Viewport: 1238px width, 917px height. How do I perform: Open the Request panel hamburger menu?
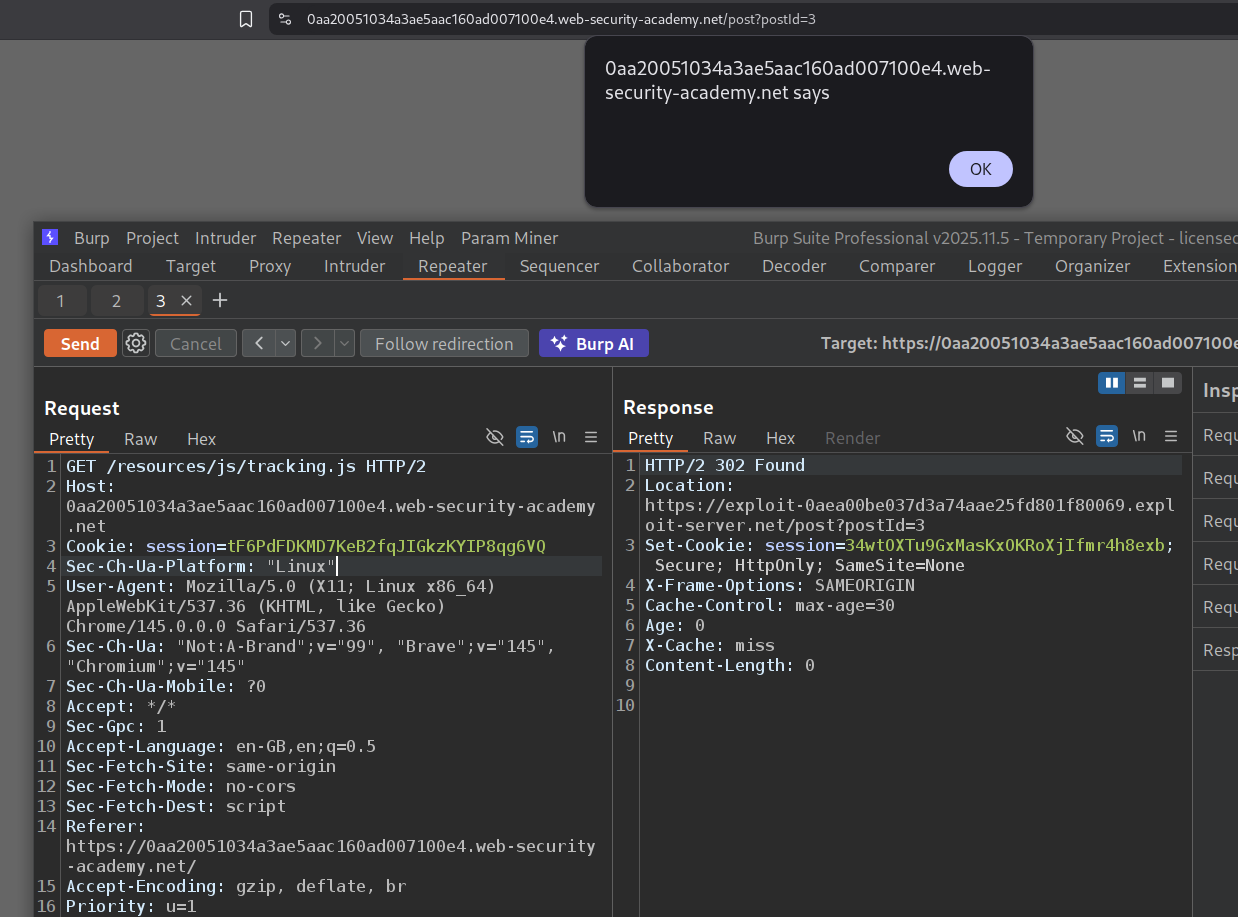(x=591, y=437)
